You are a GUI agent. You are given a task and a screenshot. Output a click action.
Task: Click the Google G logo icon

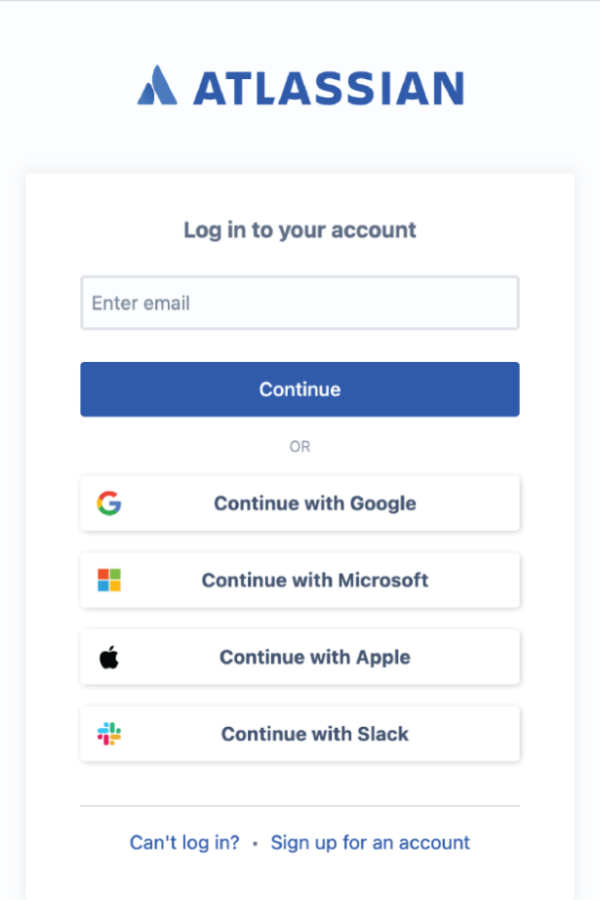tap(109, 503)
